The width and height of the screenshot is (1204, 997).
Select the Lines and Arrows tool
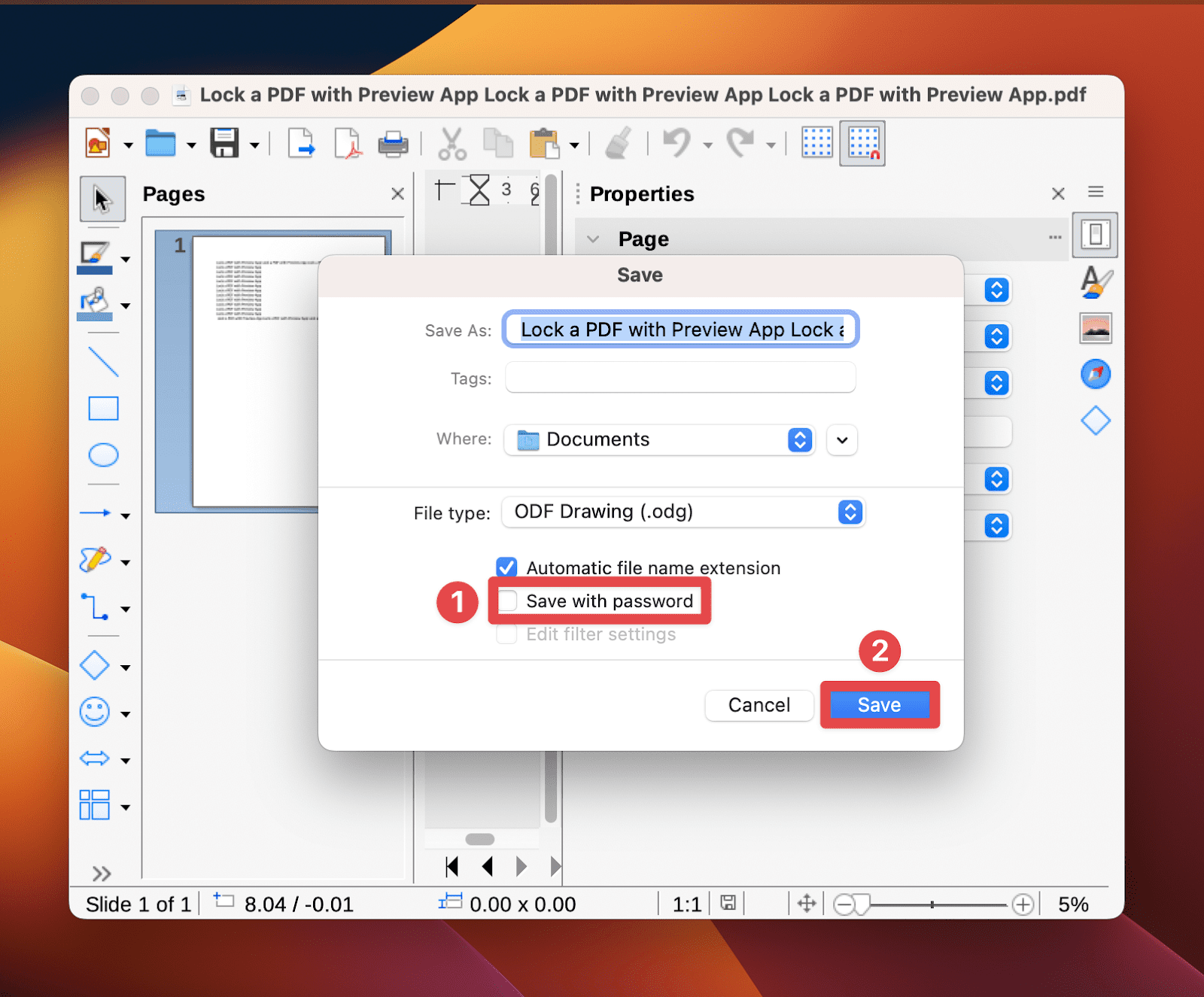96,513
